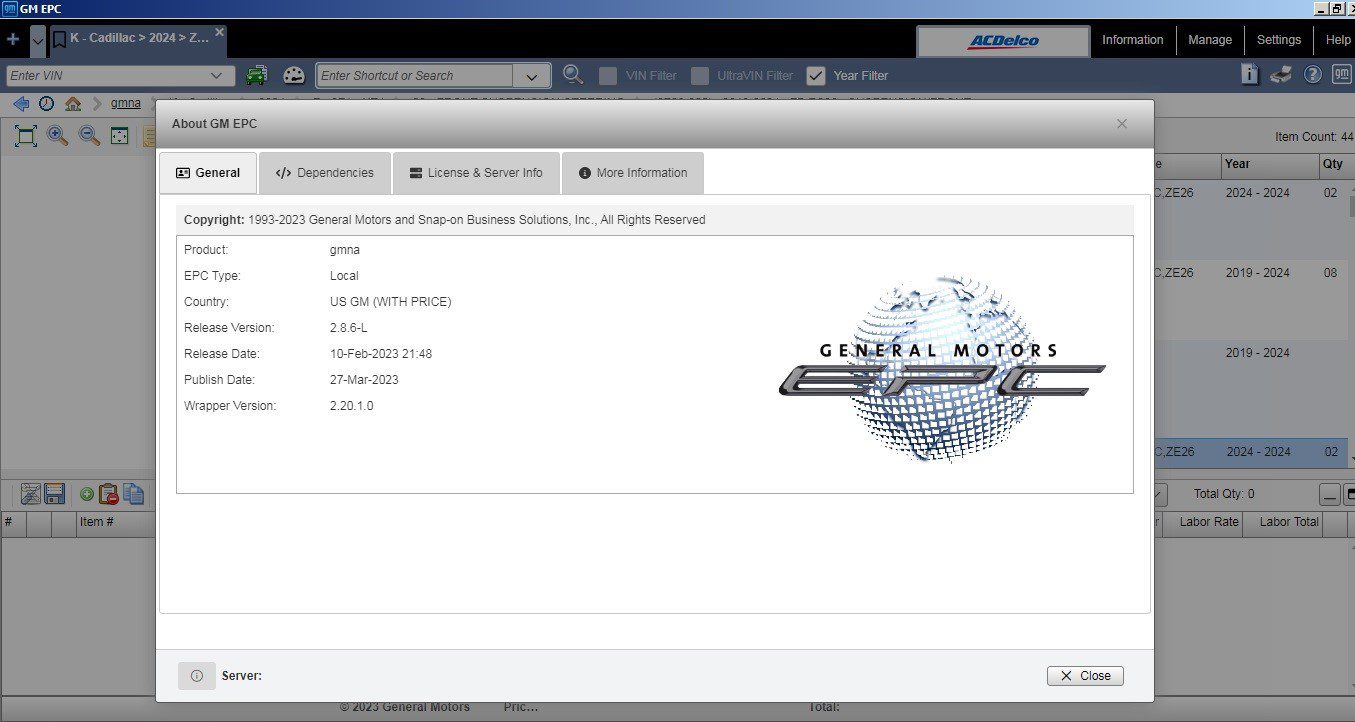
Task: Focus the Enter Shortcut or Search box
Action: [x=415, y=75]
